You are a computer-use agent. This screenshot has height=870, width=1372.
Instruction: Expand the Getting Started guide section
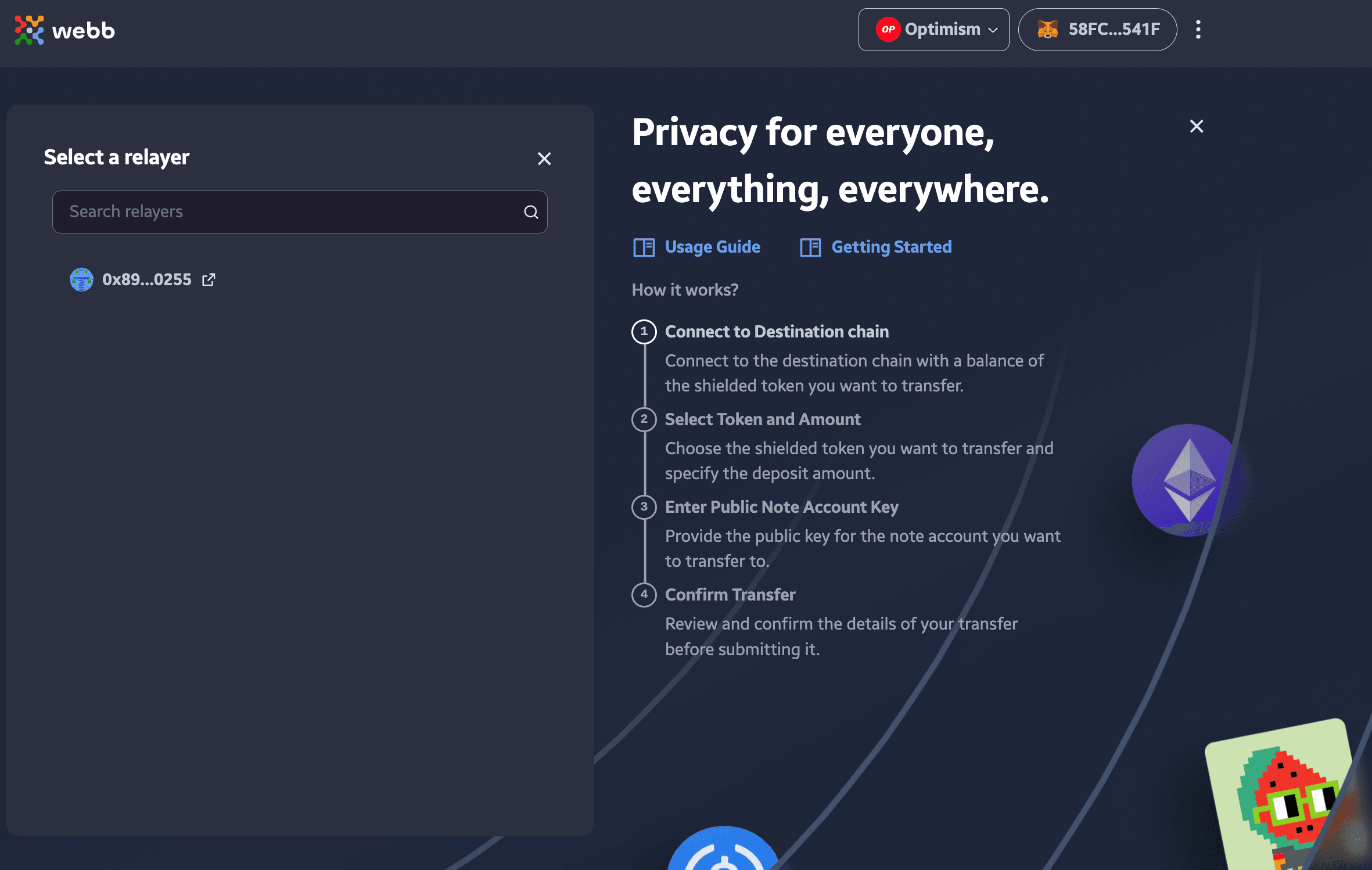click(x=891, y=246)
